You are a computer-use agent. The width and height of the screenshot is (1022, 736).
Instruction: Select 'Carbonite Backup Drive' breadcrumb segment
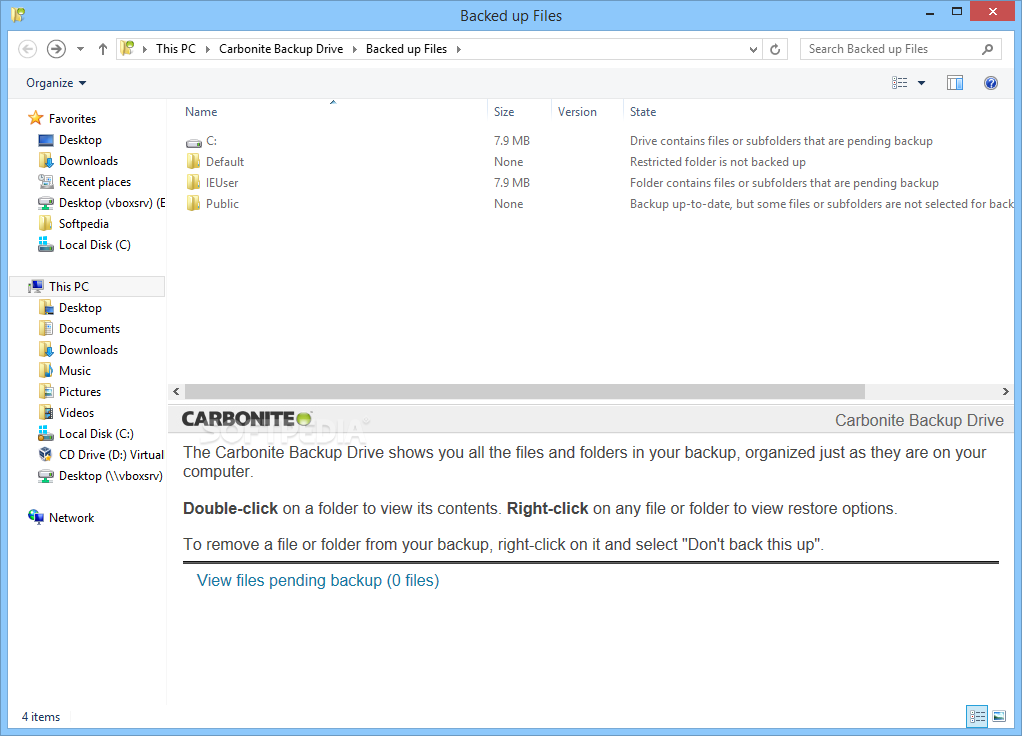[281, 49]
